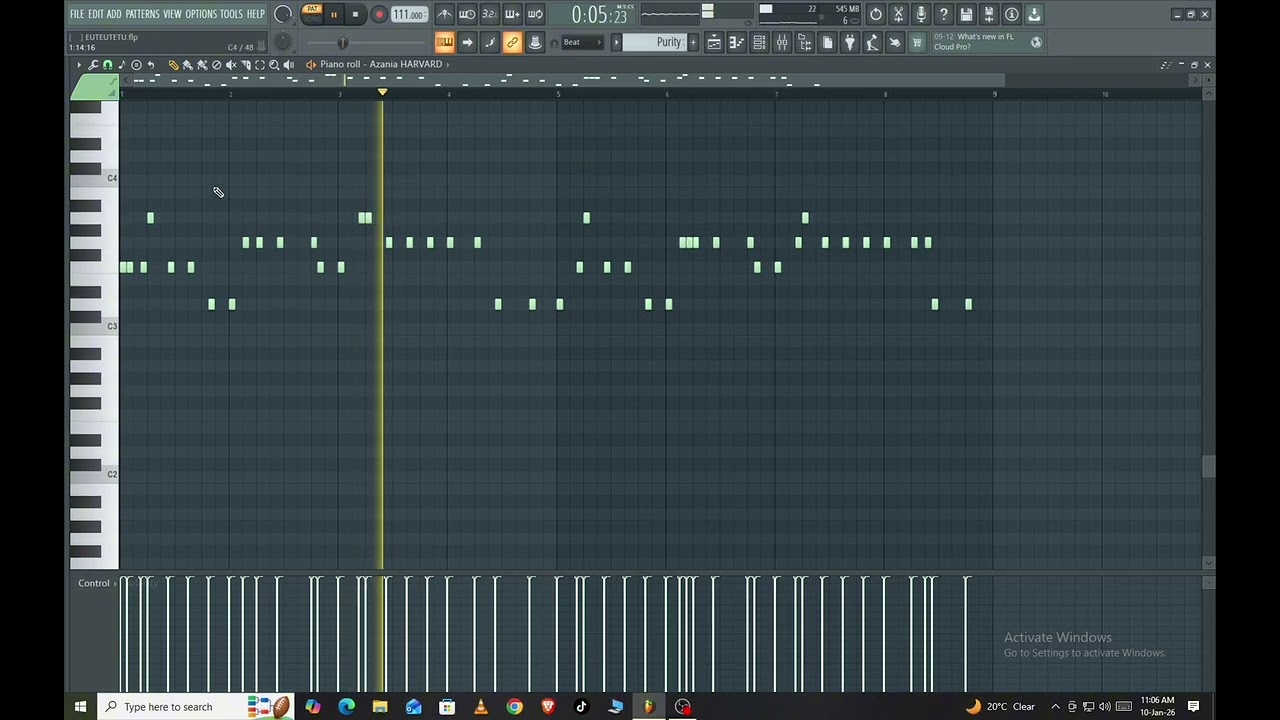Open the Plugin picker plug icon
Screen dimensions: 1280x720
(x=849, y=42)
